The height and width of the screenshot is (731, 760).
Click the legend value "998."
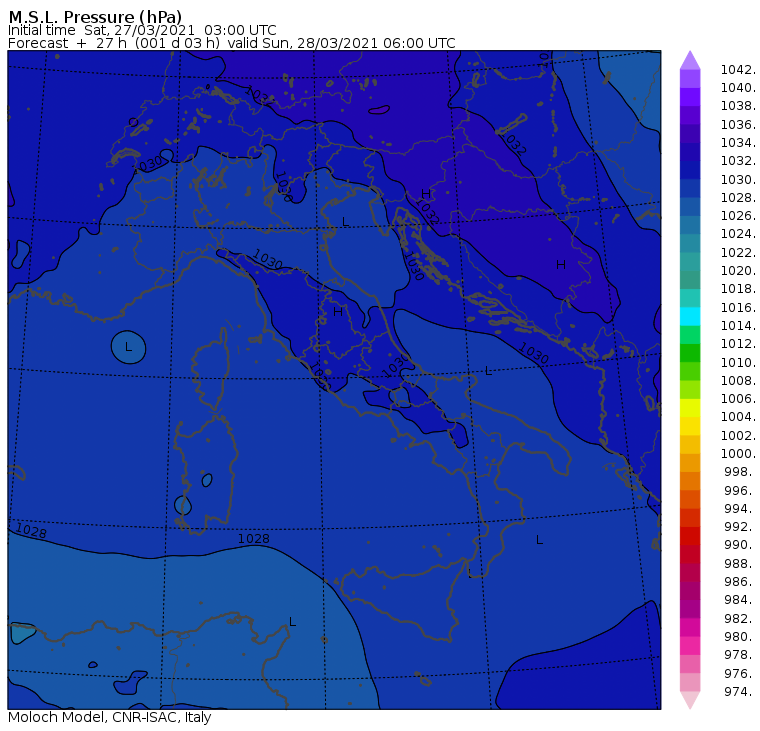[739, 472]
